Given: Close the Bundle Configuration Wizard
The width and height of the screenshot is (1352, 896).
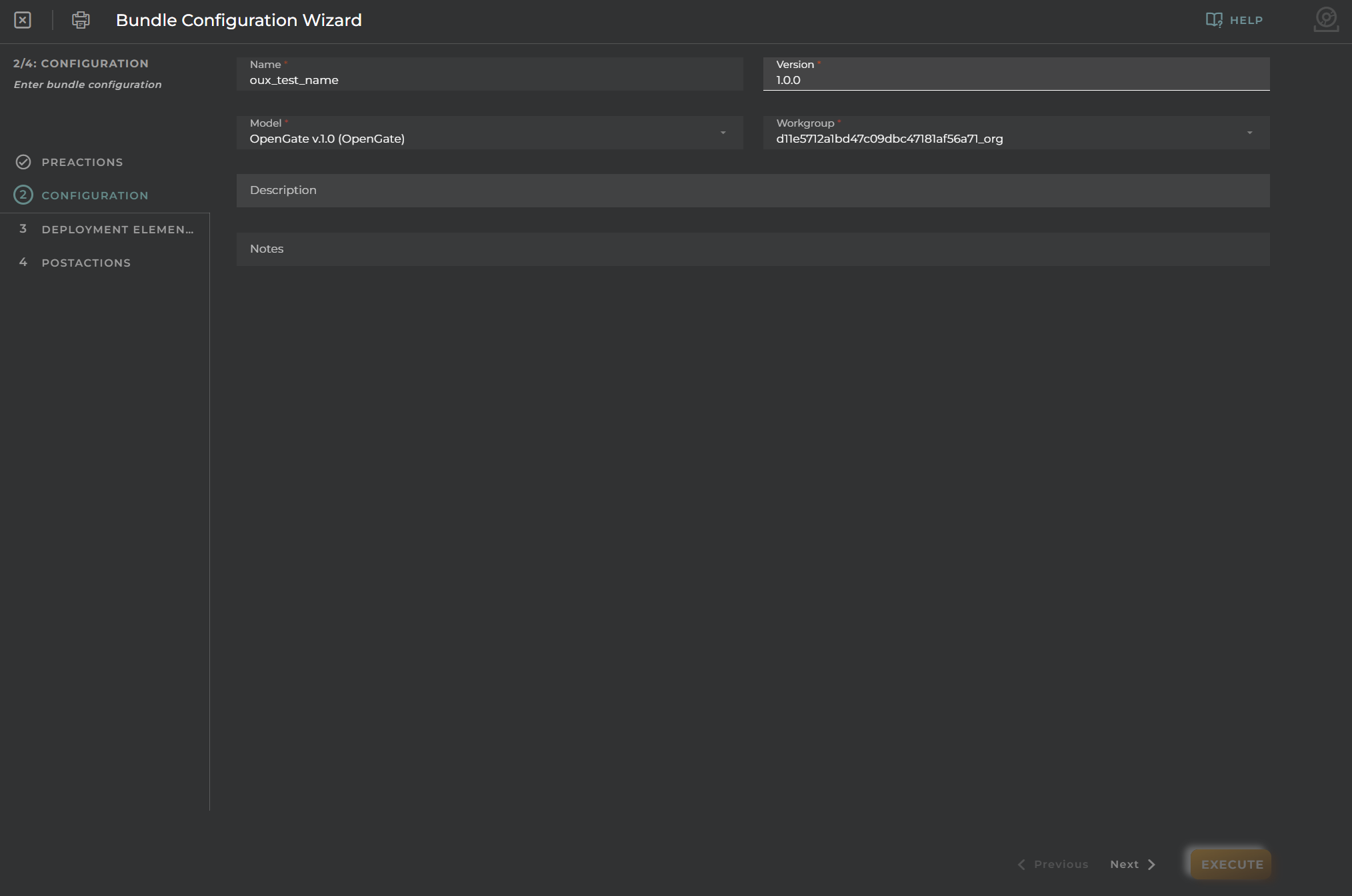Looking at the screenshot, I should pos(23,20).
